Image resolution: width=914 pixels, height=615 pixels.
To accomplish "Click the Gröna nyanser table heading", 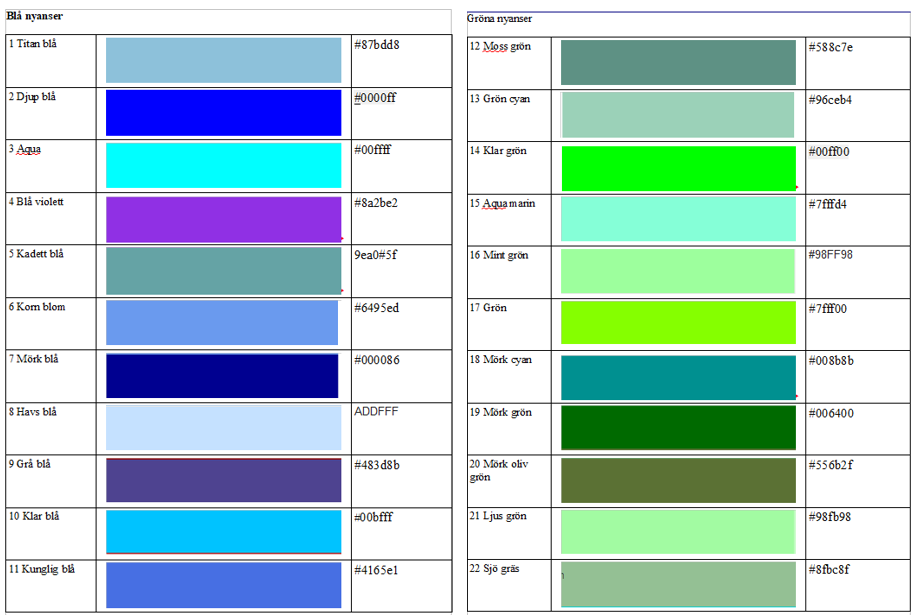I will tap(500, 19).
